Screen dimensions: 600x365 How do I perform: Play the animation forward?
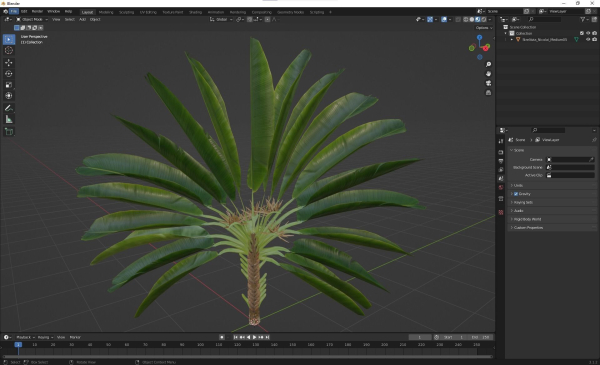(254, 337)
